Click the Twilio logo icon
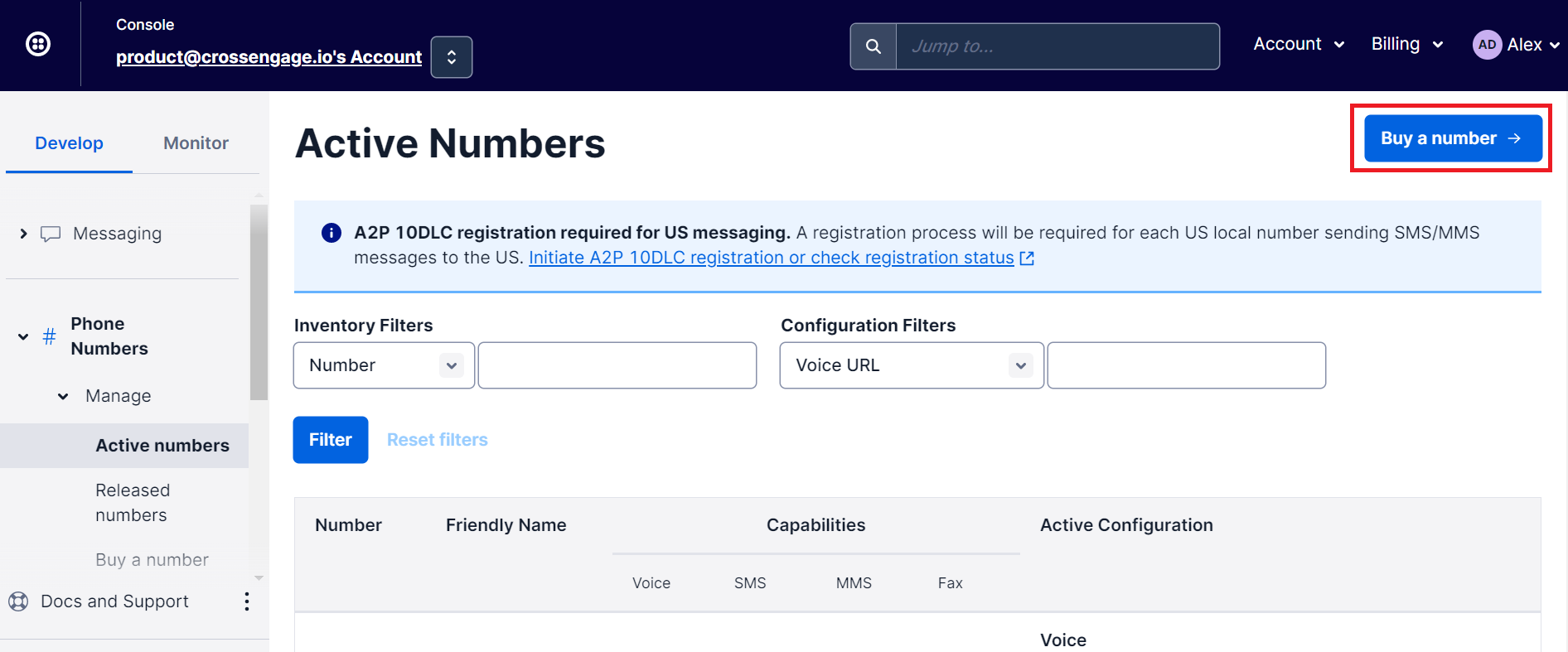This screenshot has width=1568, height=652. 38,44
